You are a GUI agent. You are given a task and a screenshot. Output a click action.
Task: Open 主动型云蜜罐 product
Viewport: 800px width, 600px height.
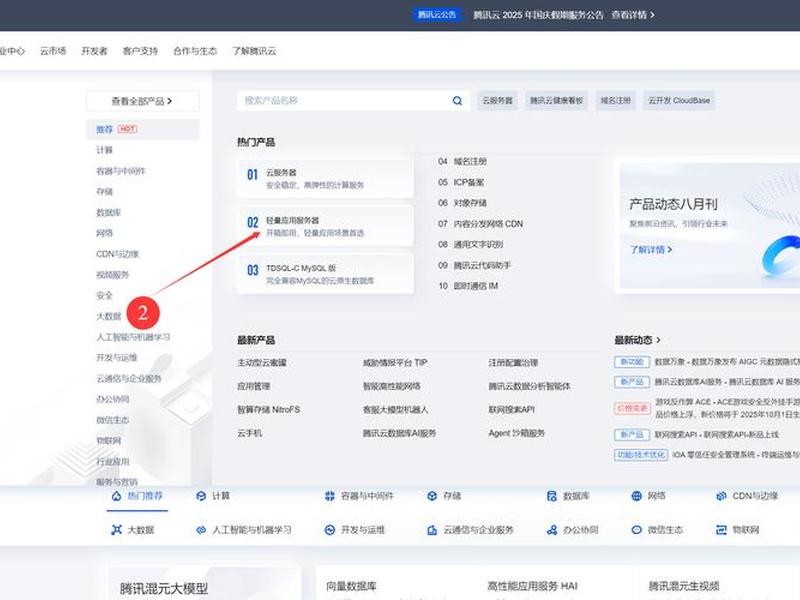262,363
